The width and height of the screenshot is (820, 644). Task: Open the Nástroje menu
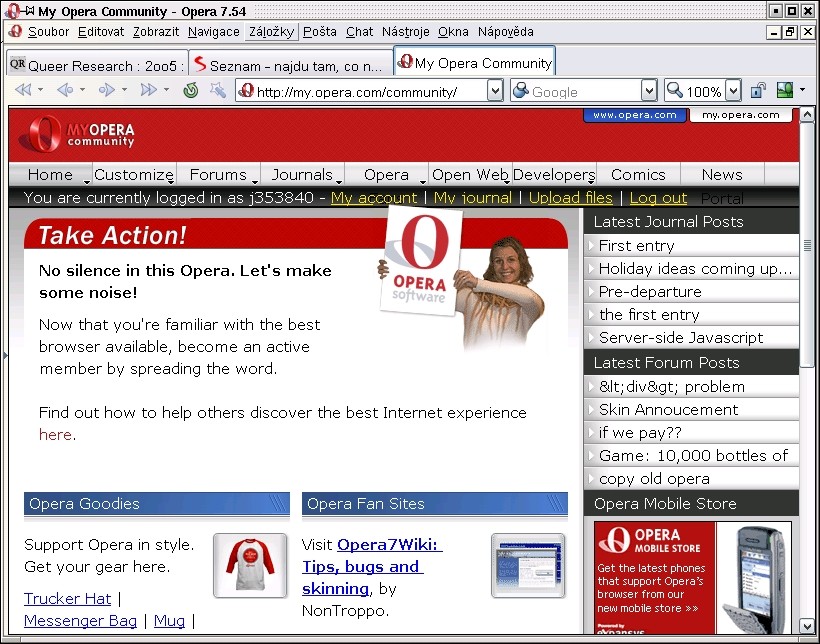405,32
